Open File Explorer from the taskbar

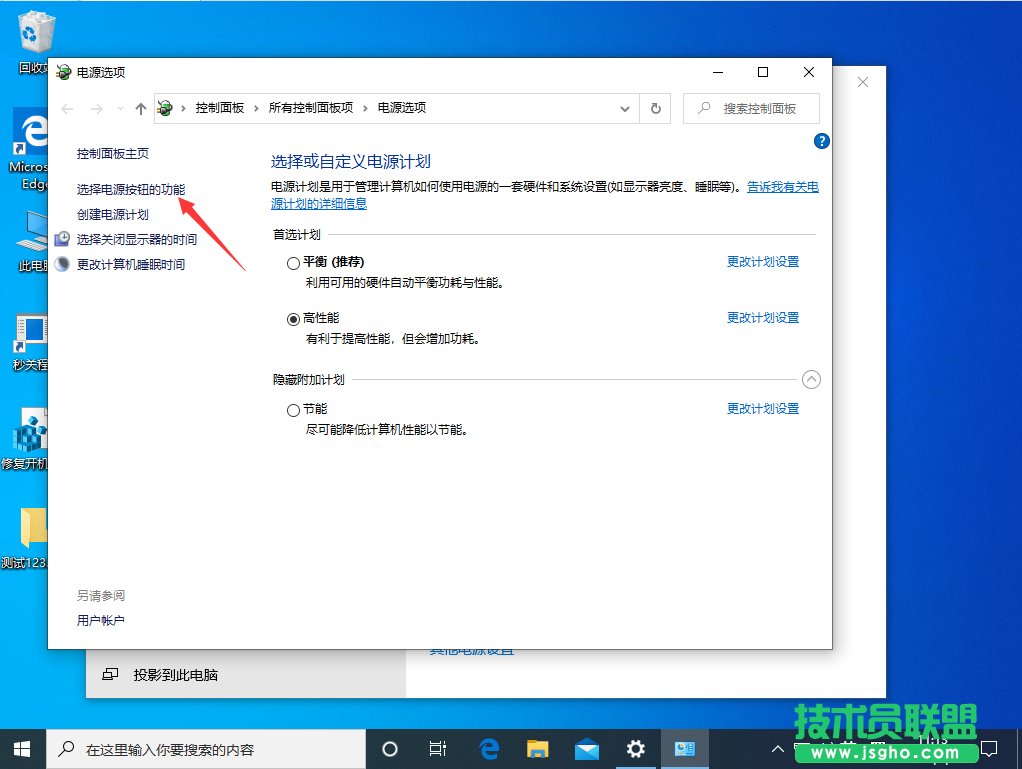[537, 748]
